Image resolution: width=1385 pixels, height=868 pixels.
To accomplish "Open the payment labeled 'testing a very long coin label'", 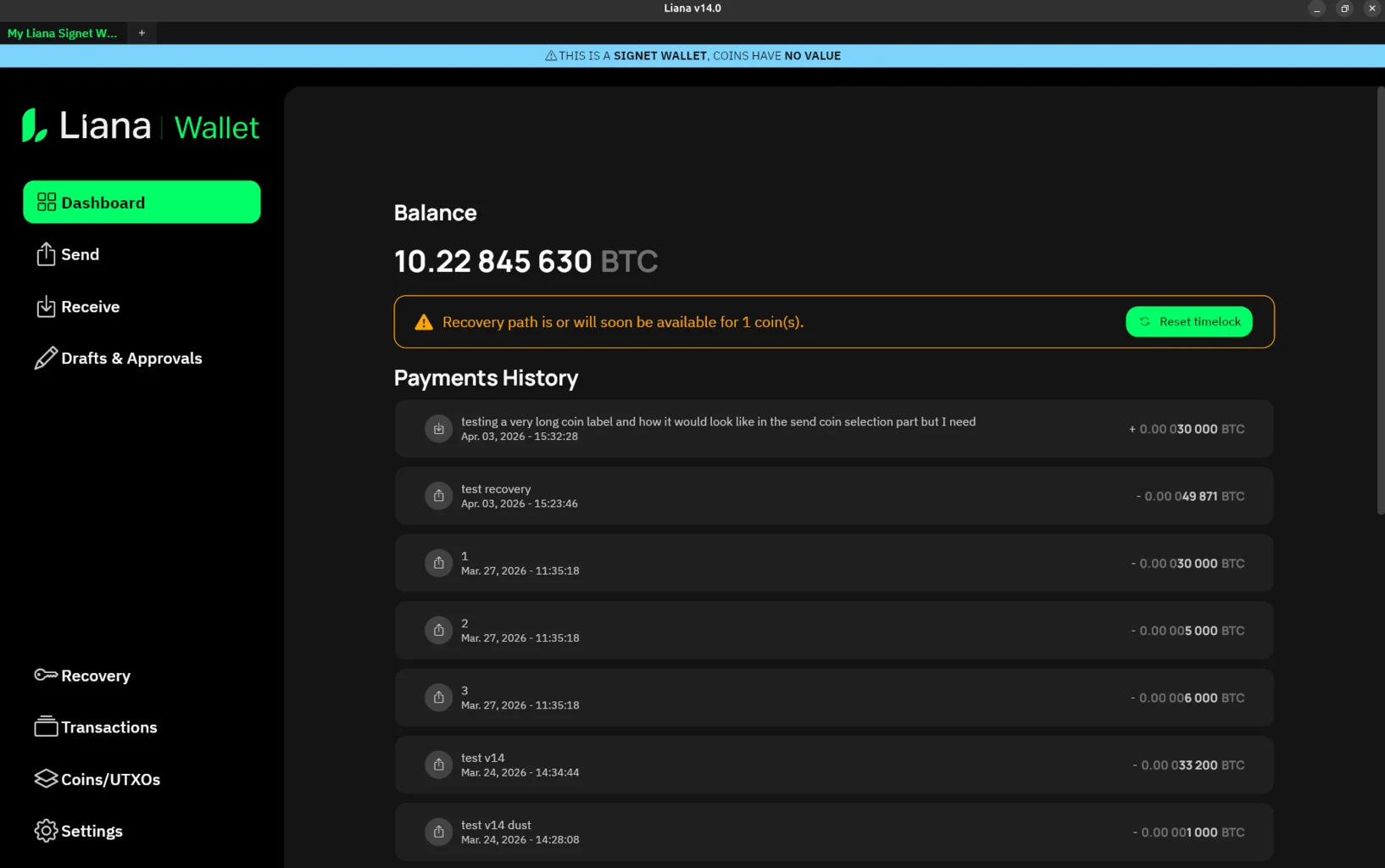I will pyautogui.click(x=834, y=429).
